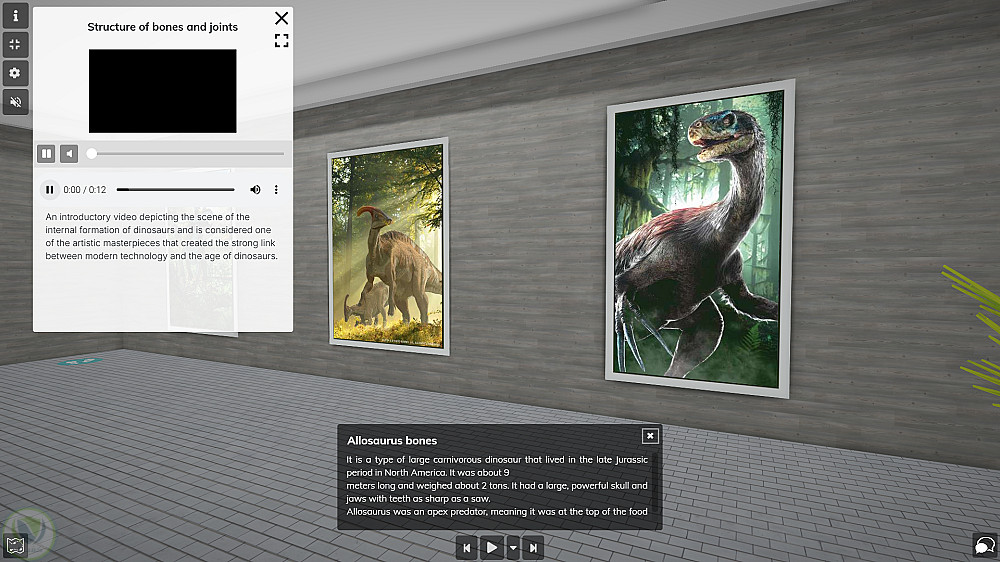The image size is (1000, 562).
Task: Click the audio progress bar
Action: (x=175, y=189)
